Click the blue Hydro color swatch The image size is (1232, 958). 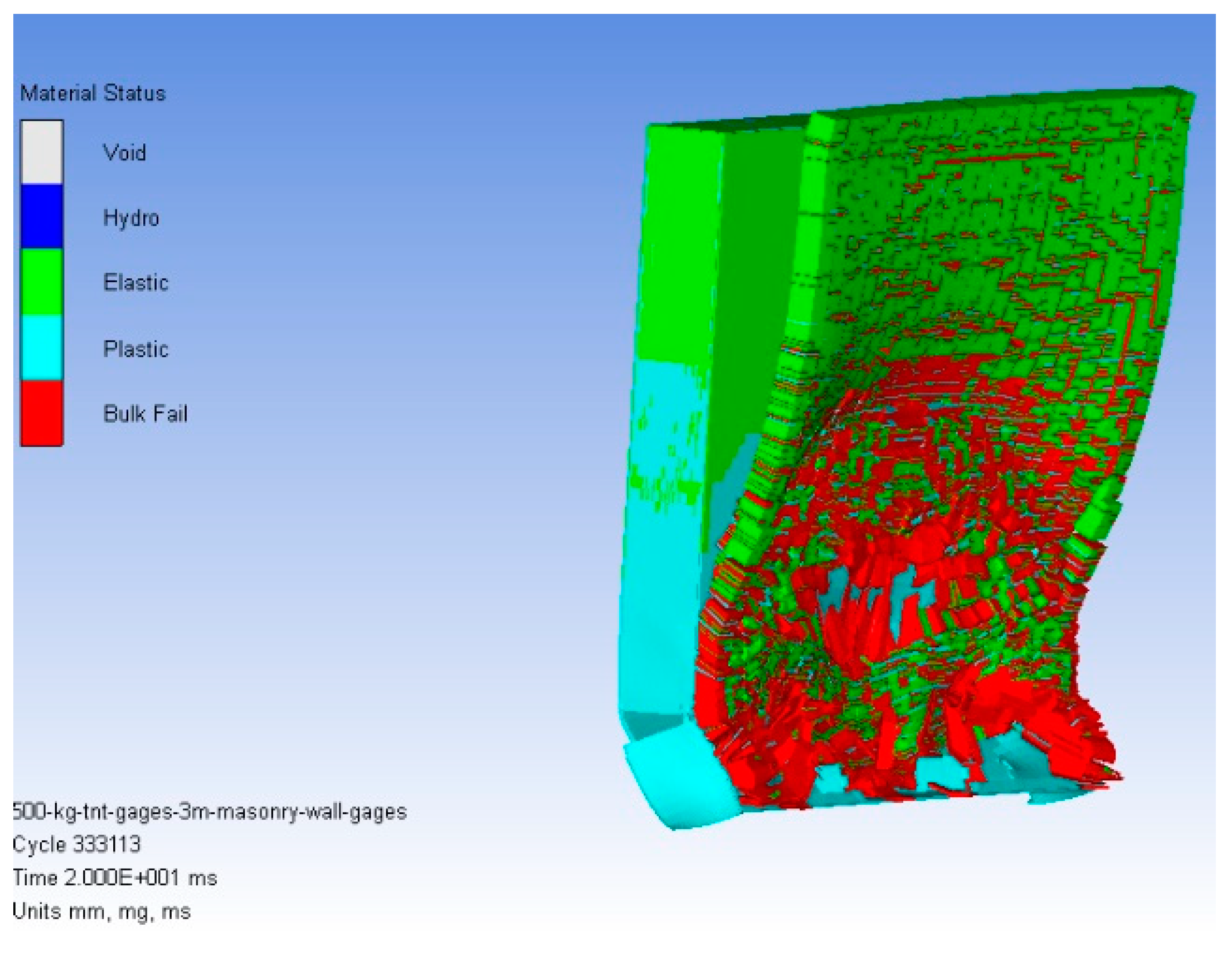coord(42,217)
